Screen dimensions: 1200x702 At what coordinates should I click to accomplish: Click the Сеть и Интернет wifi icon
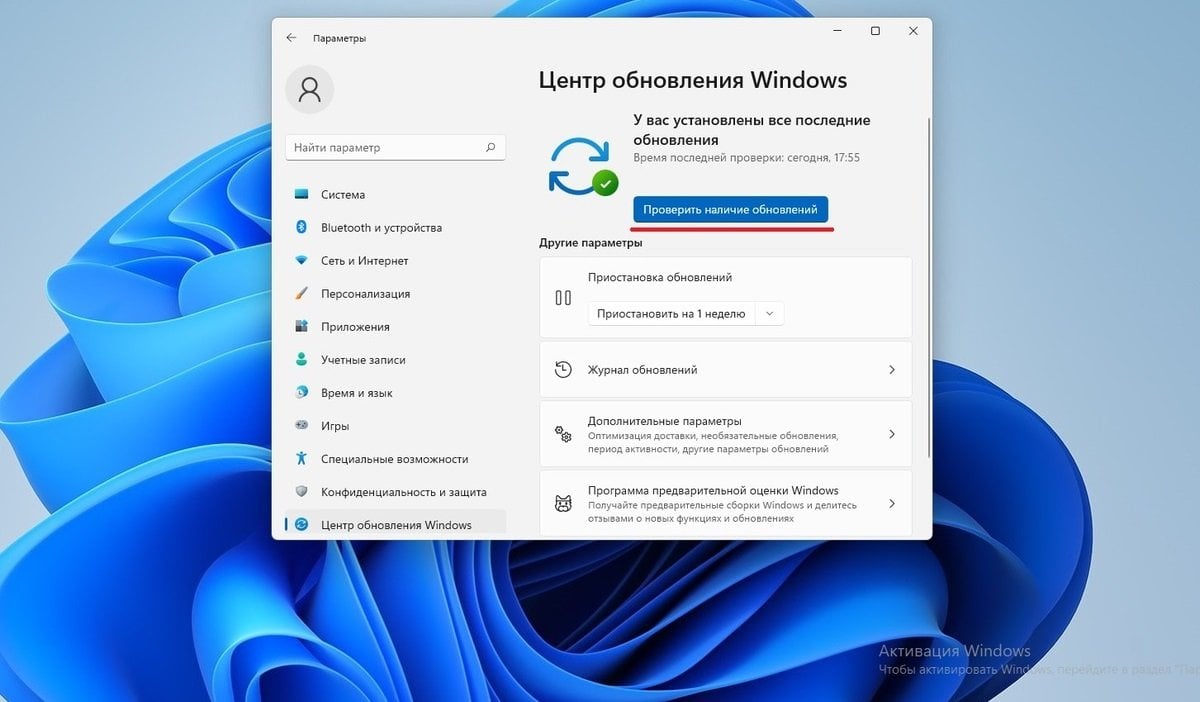tap(301, 261)
